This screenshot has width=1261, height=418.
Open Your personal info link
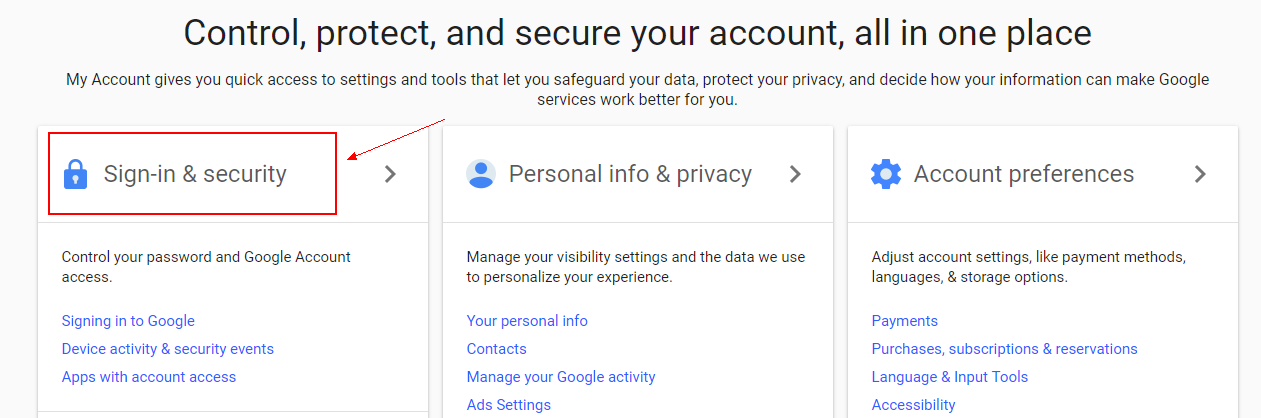click(x=527, y=321)
